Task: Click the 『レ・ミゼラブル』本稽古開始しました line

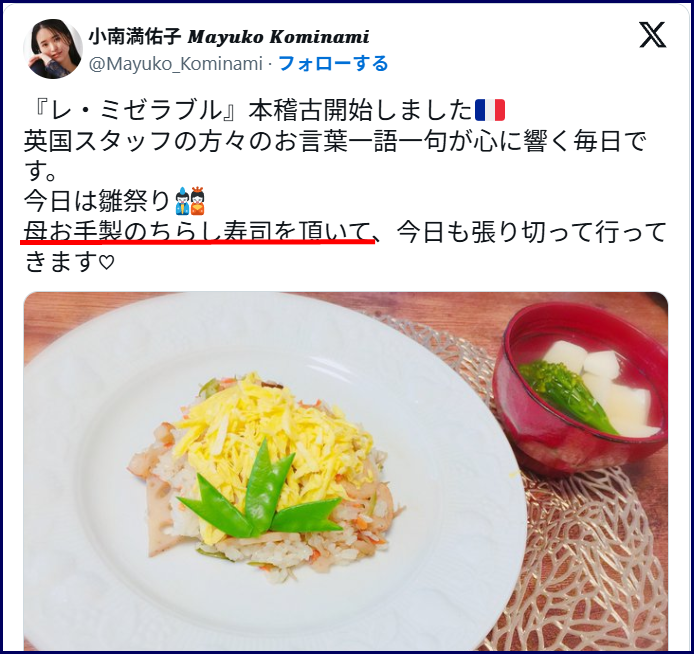Action: click(249, 111)
